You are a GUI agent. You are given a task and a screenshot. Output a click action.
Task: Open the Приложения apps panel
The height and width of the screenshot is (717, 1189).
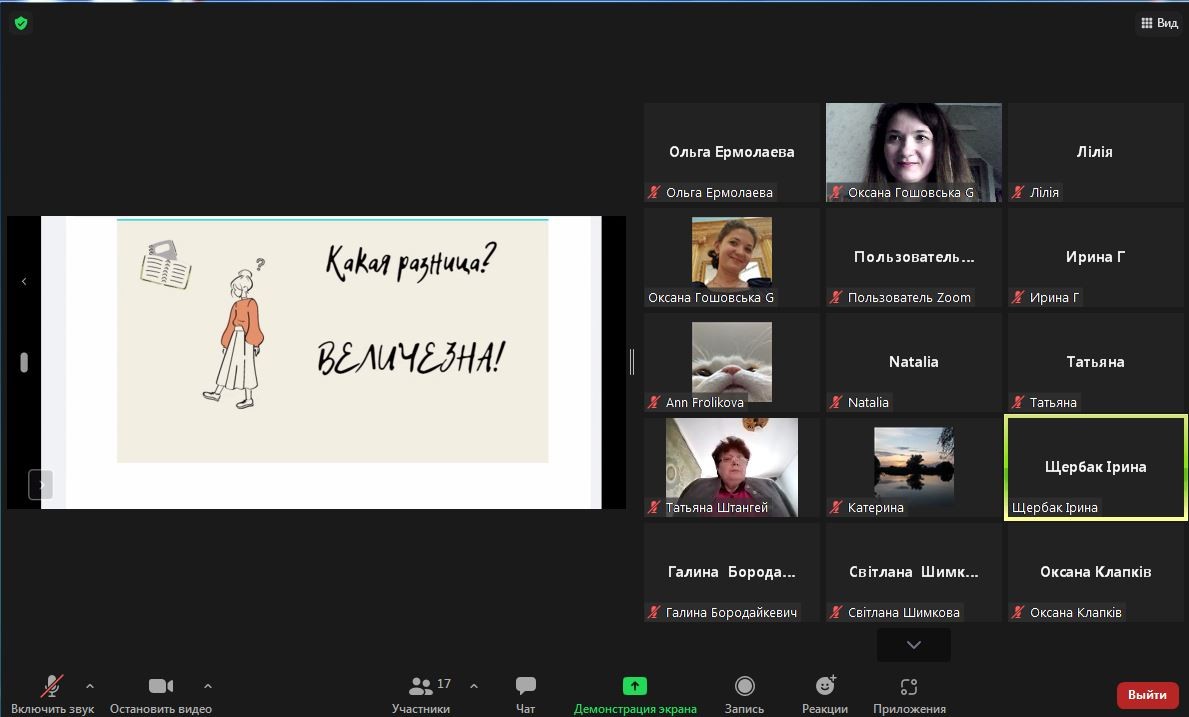coord(908,694)
